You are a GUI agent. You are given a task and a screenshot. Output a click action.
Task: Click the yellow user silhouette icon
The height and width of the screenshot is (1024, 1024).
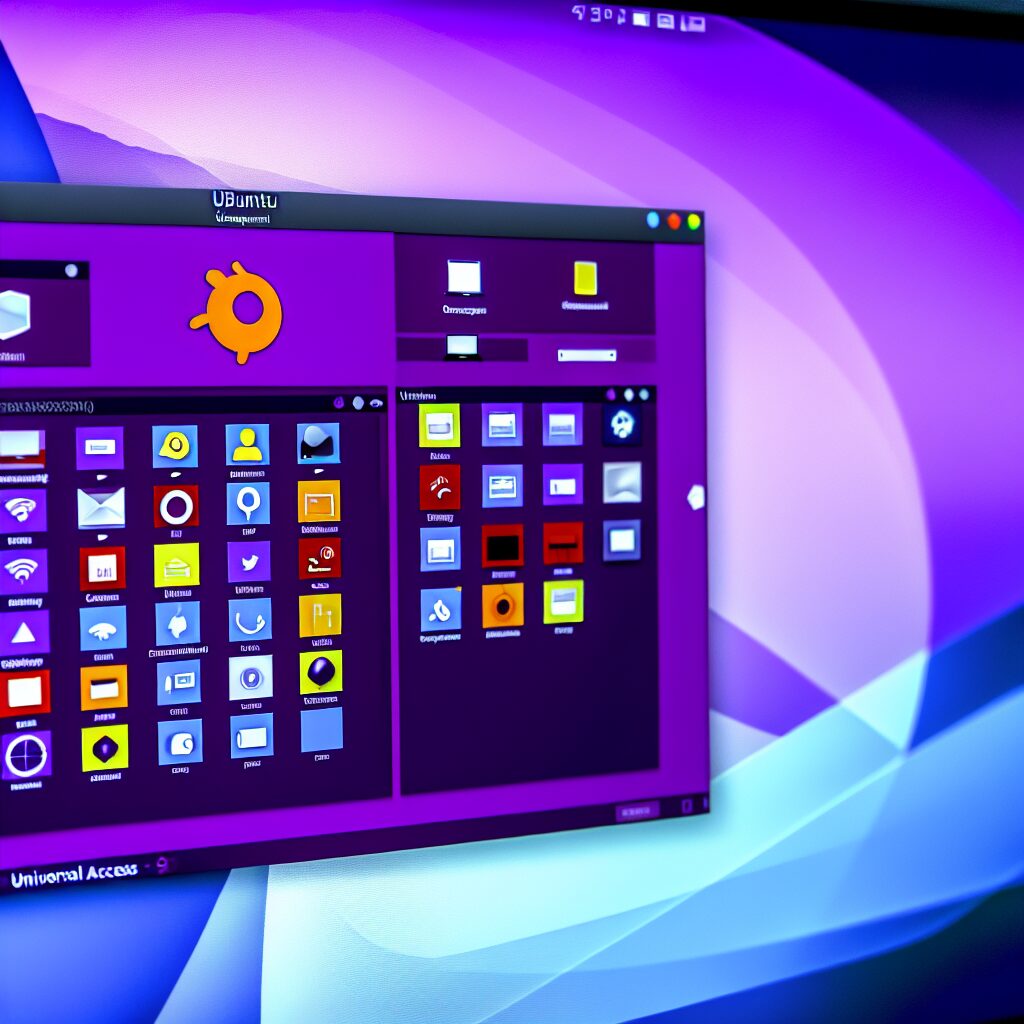(247, 445)
